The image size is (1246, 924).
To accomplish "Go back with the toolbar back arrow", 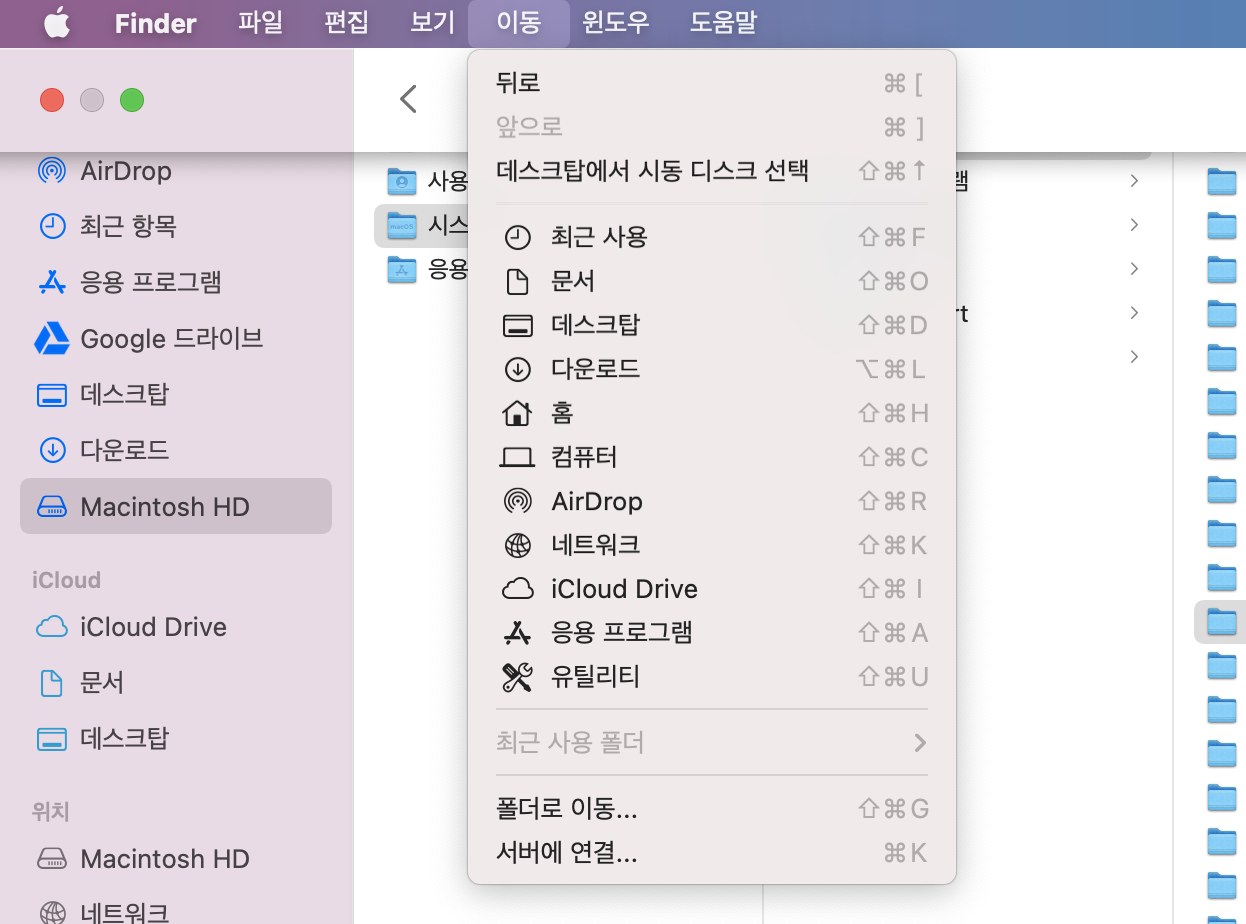I will 408,98.
